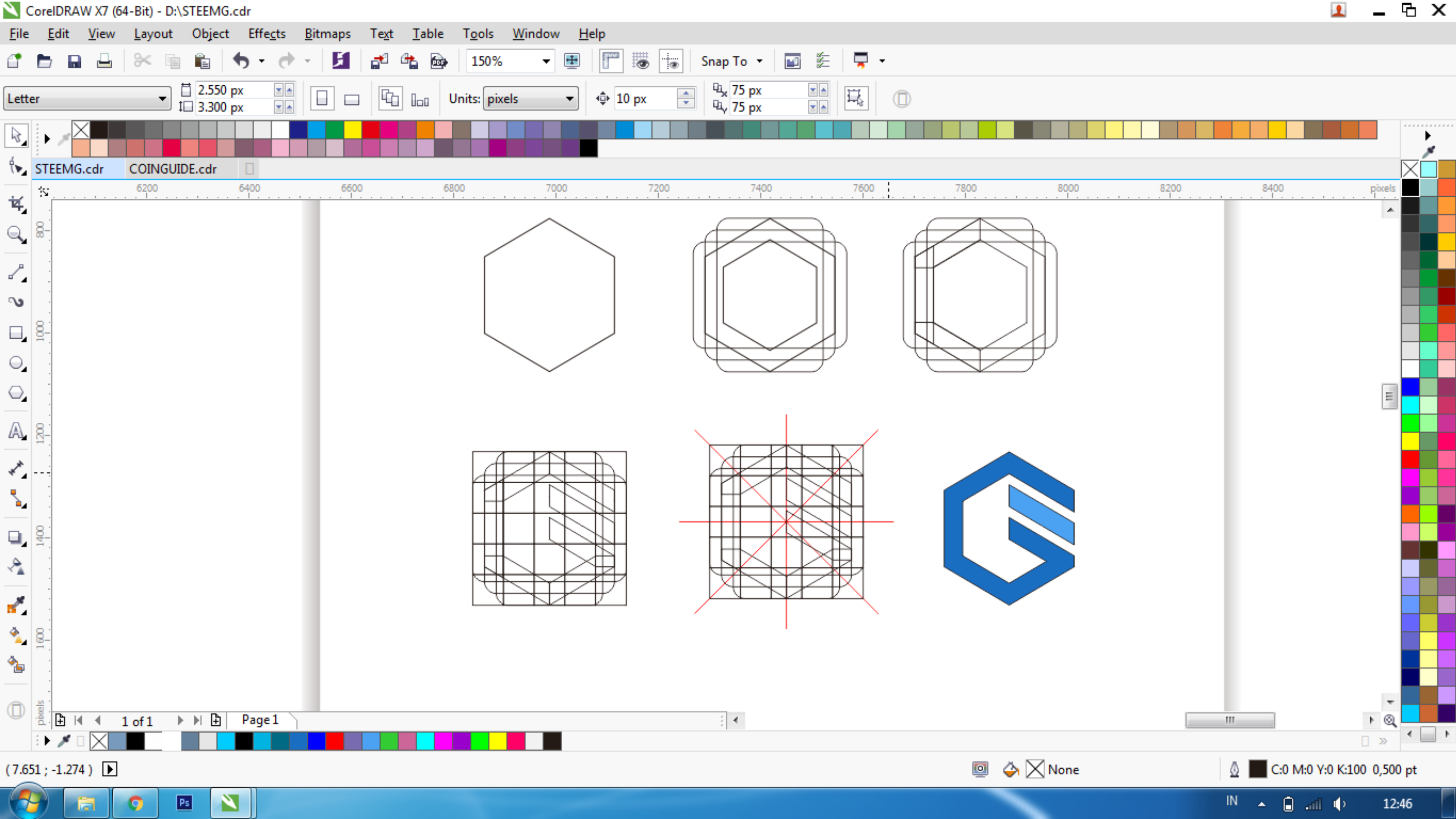
Task: Open the zoom level dropdown
Action: [546, 61]
